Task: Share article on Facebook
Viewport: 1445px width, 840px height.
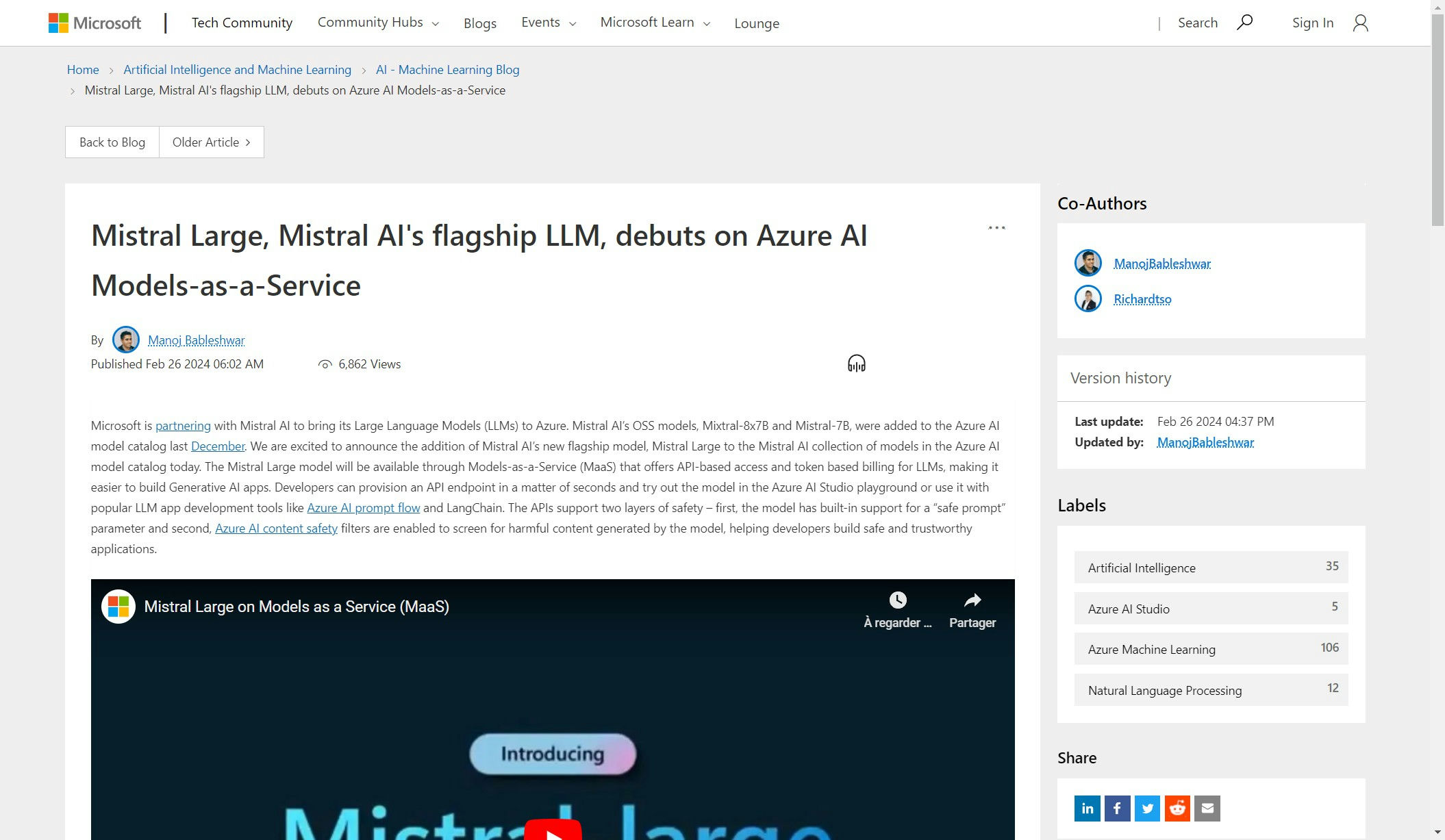Action: coord(1117,809)
